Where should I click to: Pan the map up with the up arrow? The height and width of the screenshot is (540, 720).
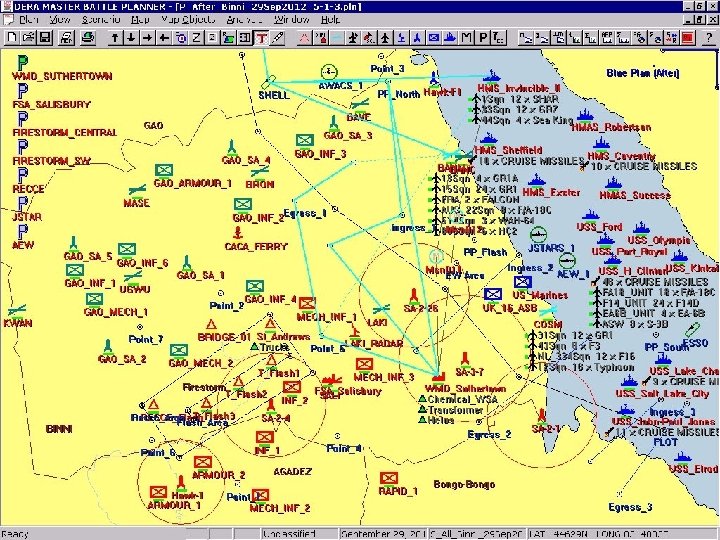(x=115, y=38)
